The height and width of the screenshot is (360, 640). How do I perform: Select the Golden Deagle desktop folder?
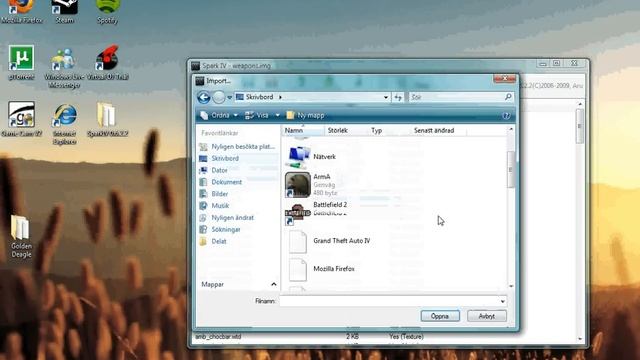click(x=21, y=236)
